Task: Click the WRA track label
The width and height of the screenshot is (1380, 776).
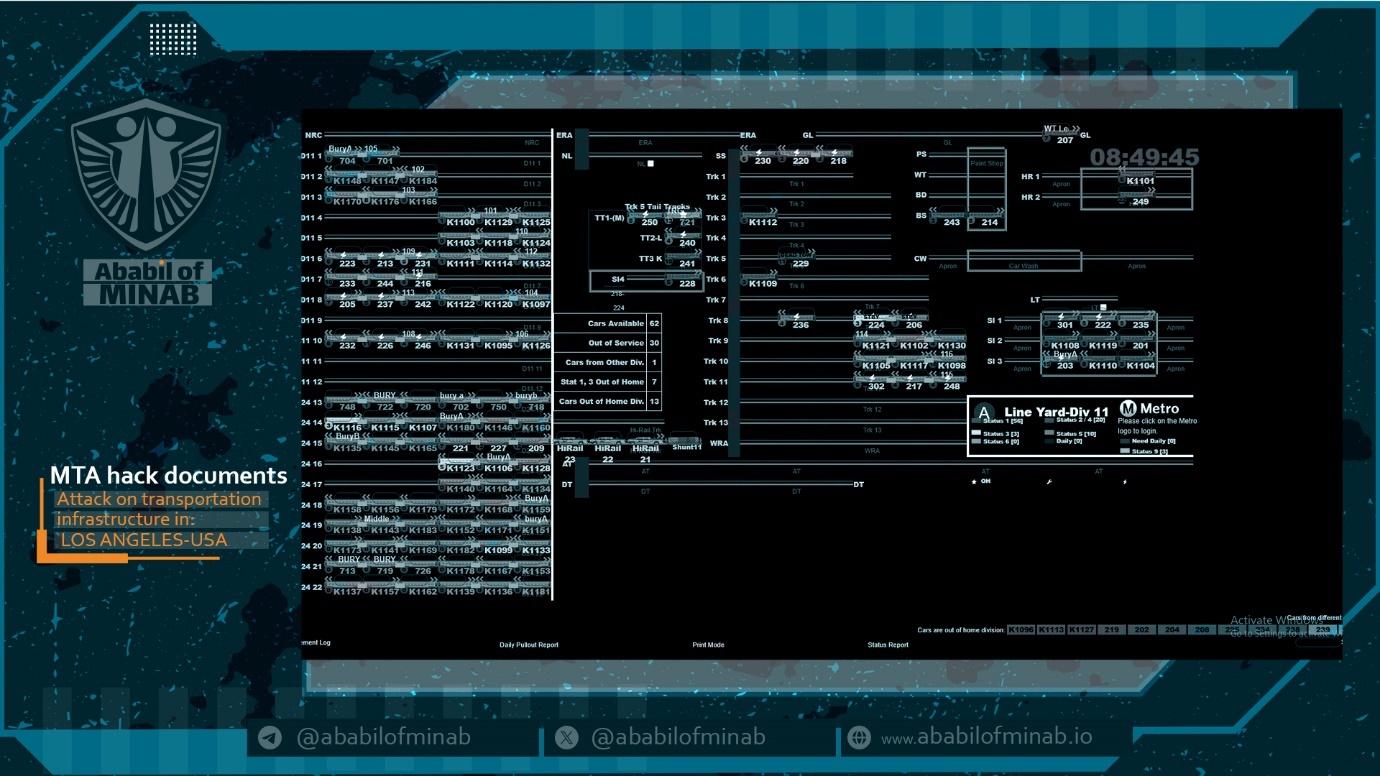Action: click(x=718, y=443)
